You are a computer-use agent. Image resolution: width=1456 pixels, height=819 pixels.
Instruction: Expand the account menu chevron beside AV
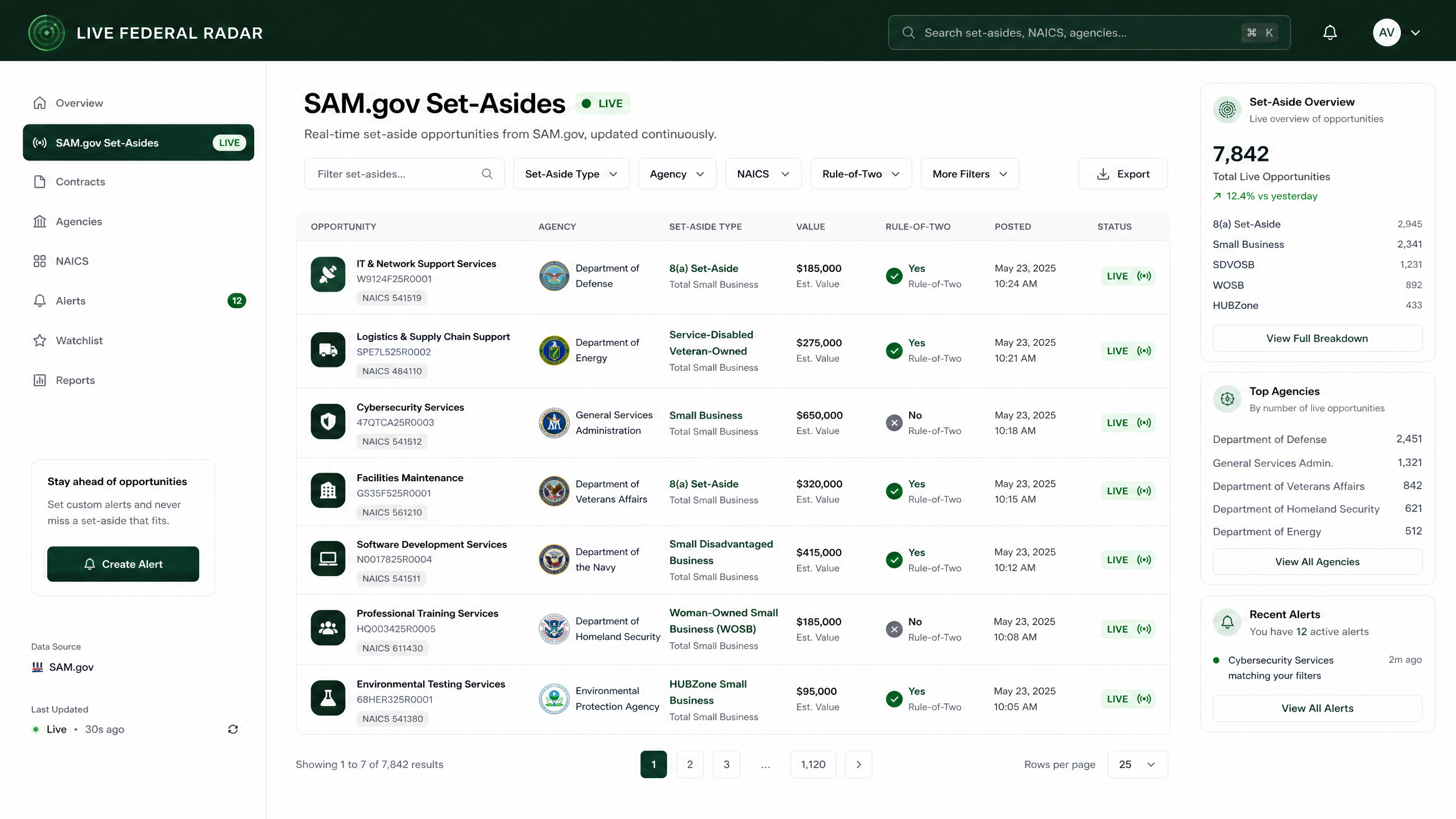(1416, 33)
